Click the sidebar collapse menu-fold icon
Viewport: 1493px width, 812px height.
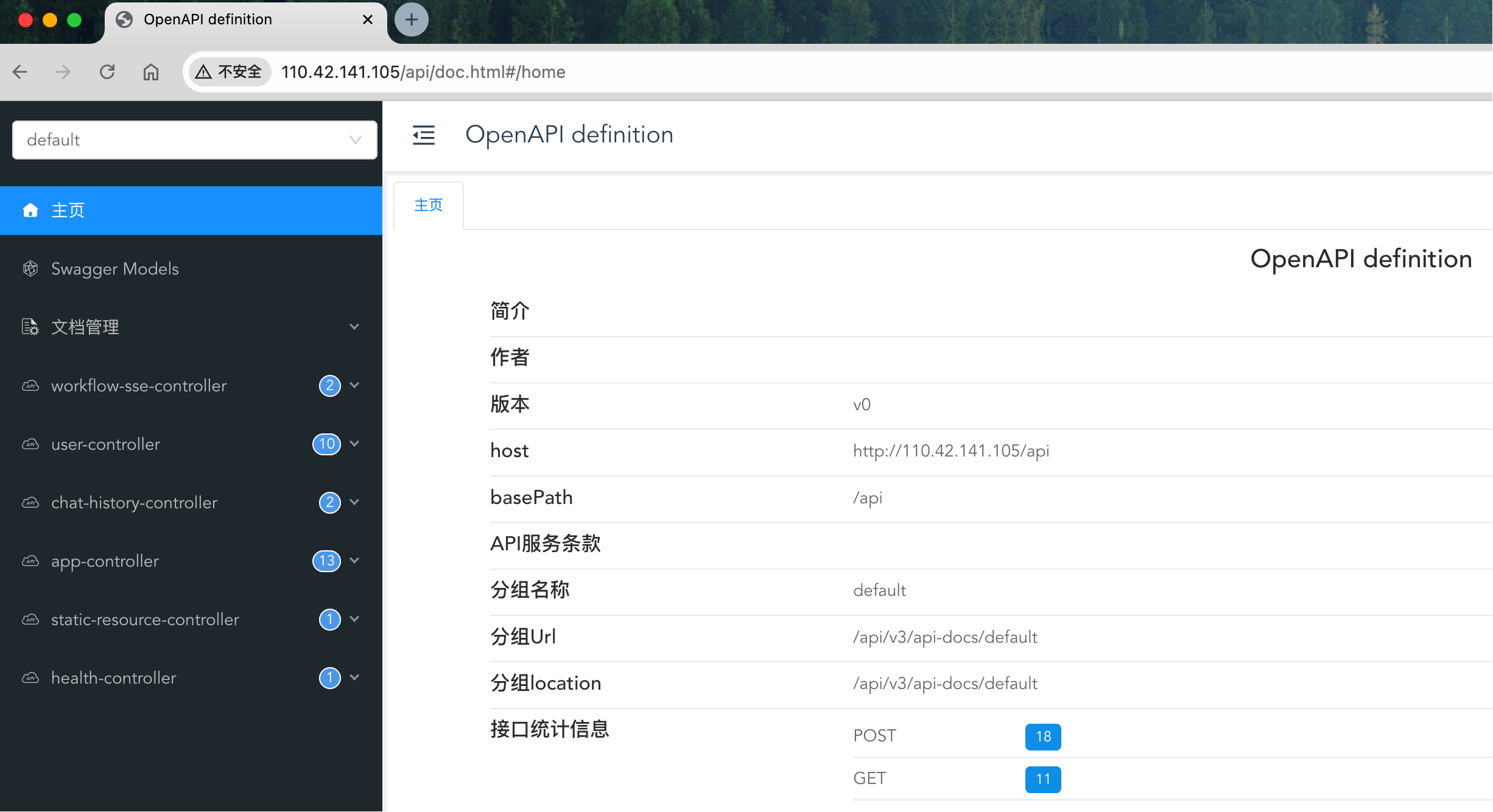[x=424, y=135]
